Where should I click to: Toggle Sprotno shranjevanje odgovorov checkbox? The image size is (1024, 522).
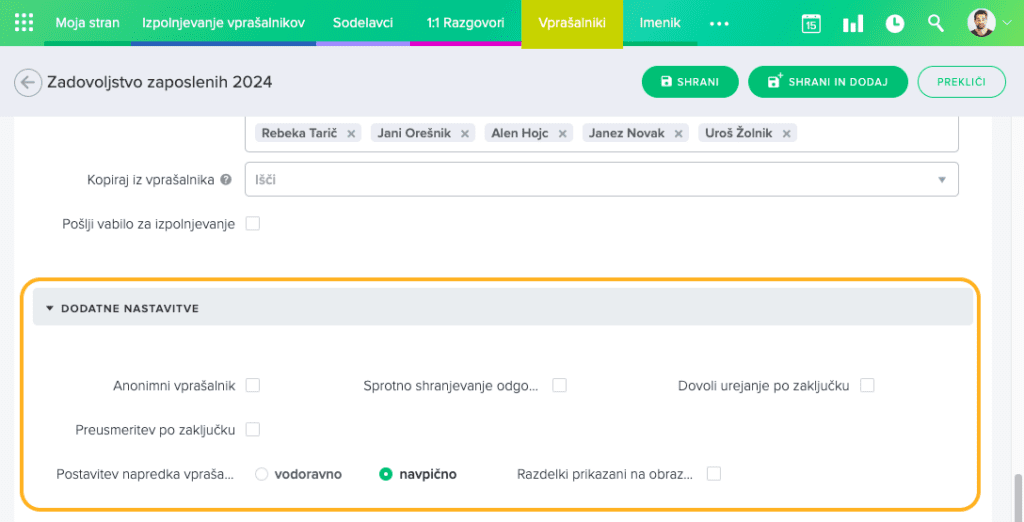559,385
